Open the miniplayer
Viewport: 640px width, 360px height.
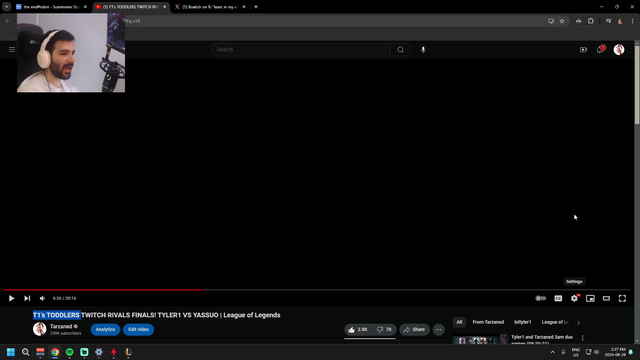[590, 298]
